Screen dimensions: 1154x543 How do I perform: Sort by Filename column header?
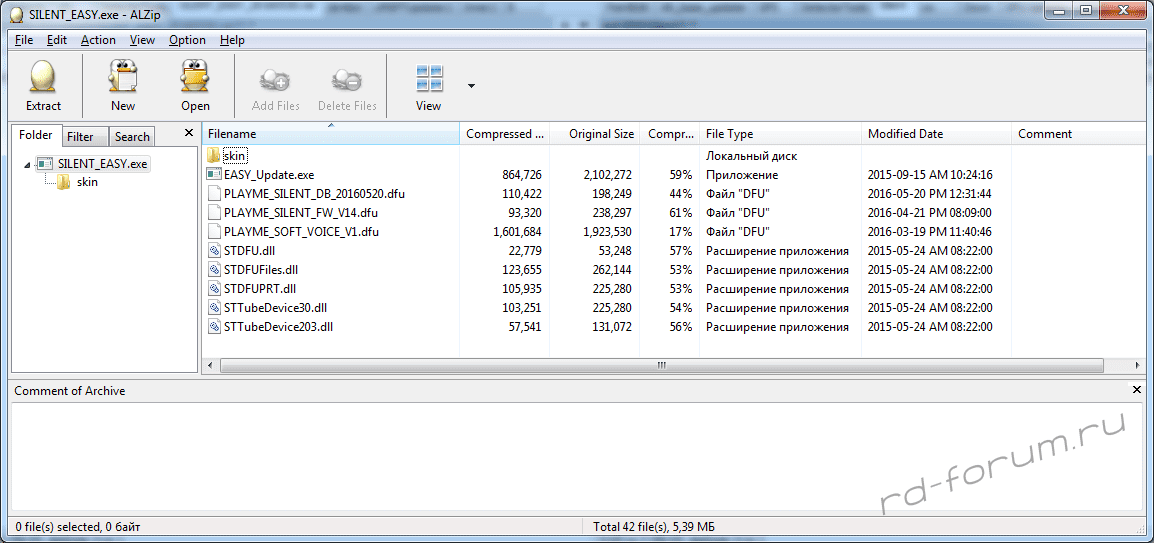330,134
